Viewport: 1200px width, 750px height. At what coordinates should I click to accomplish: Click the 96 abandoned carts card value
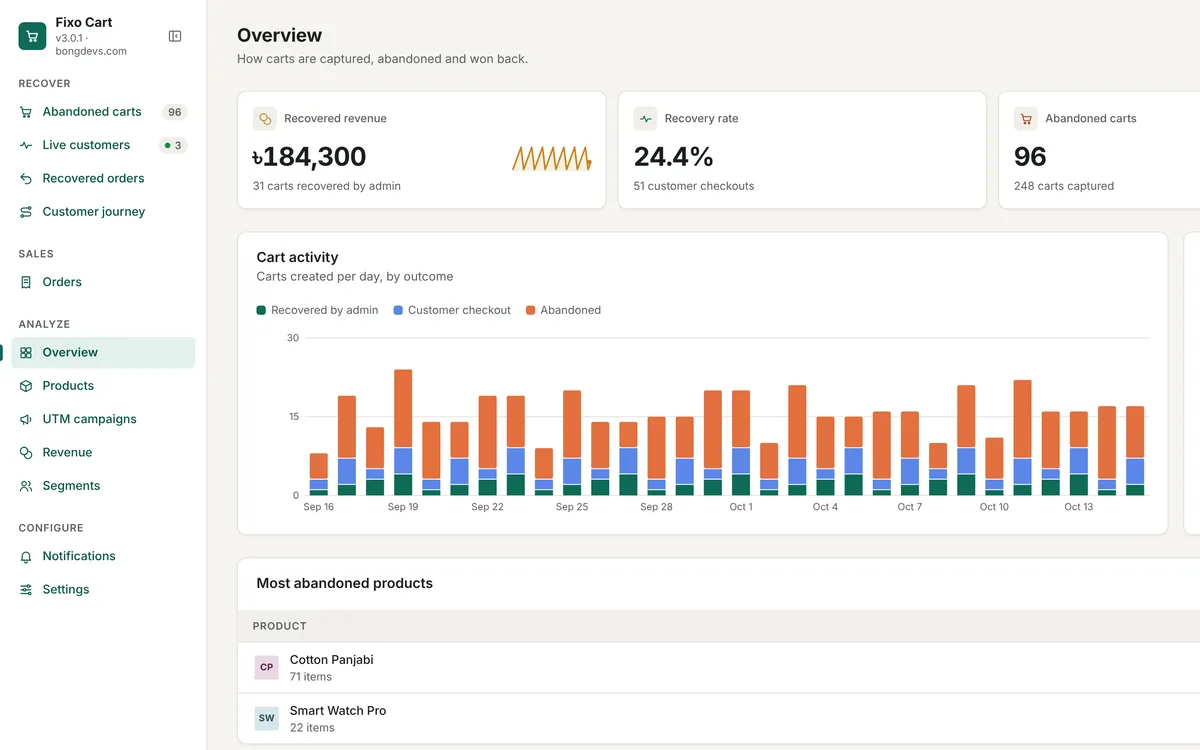1030,157
